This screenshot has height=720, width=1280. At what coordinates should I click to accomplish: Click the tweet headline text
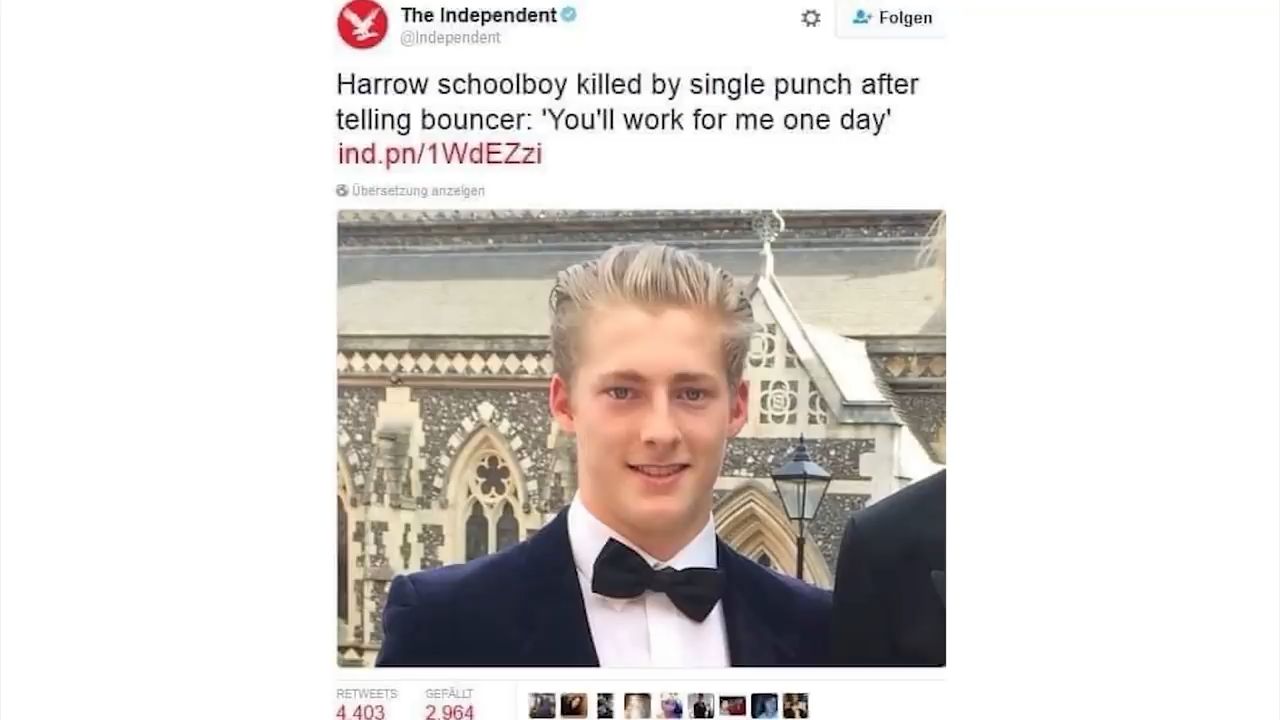click(627, 102)
